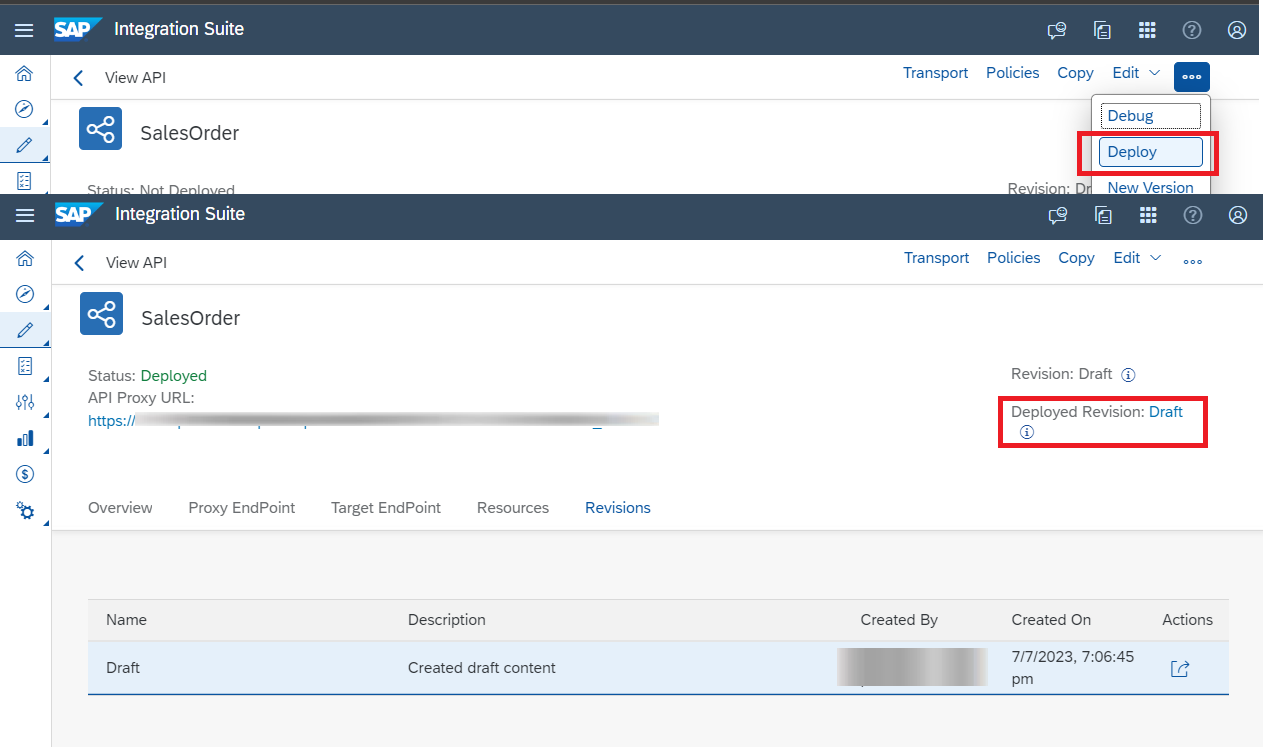
Task: Click info icon below Deployed Revision
Action: pyautogui.click(x=1026, y=432)
